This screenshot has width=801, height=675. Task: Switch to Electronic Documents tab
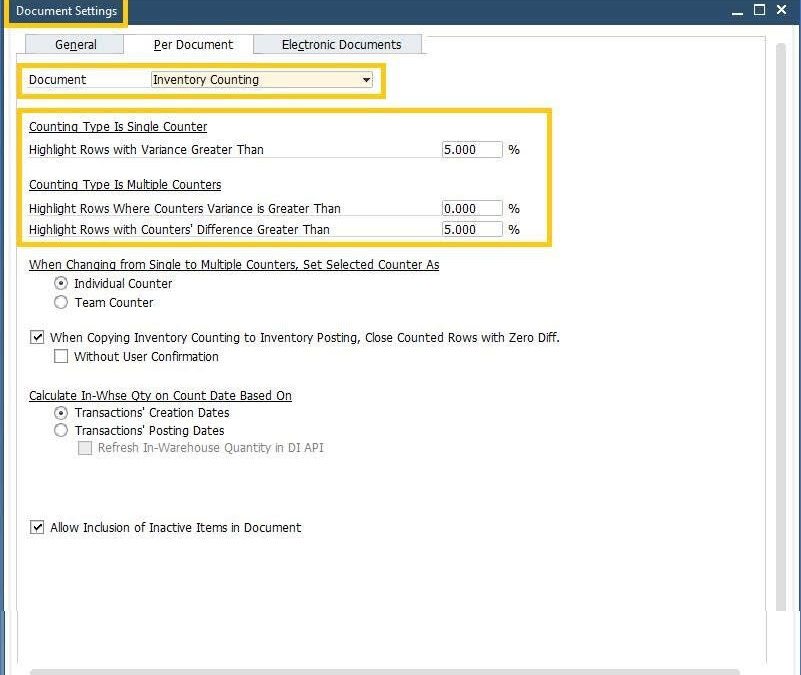[x=341, y=45]
